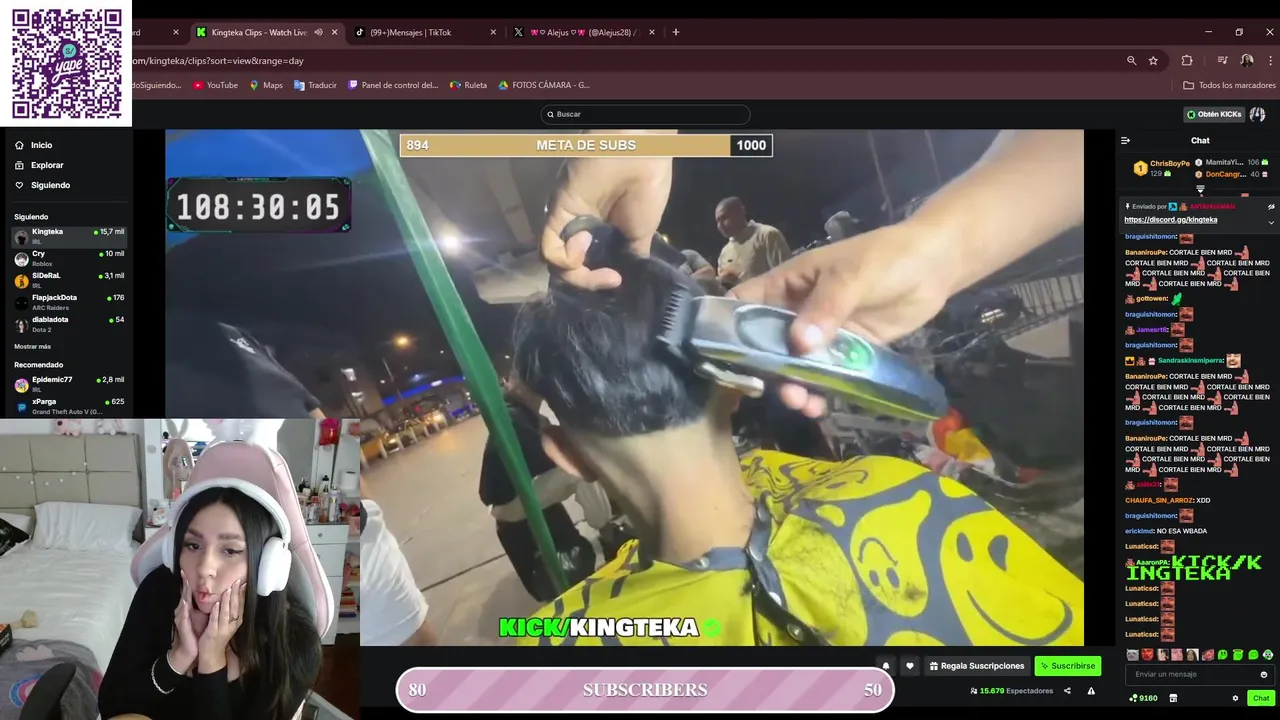The image size is (1280, 720).
Task: Open the KICKs balance 9160
Action: click(x=1142, y=698)
